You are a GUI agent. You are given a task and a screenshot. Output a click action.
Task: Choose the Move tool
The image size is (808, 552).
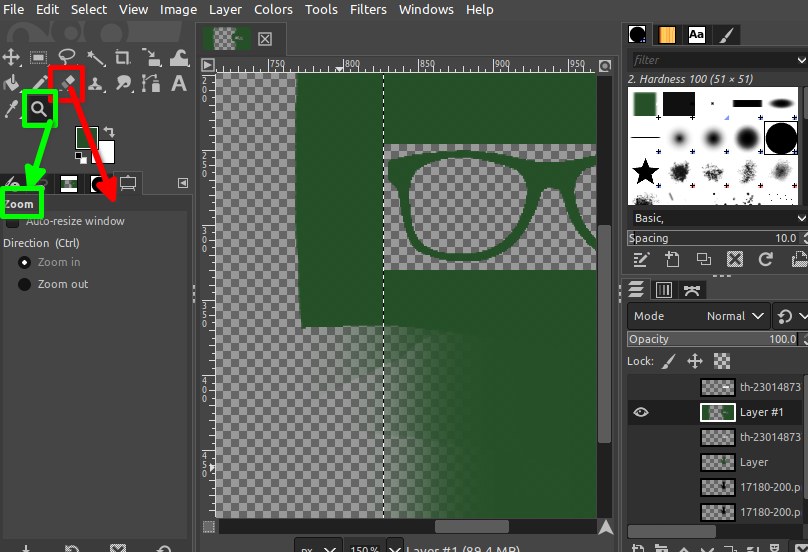point(12,57)
